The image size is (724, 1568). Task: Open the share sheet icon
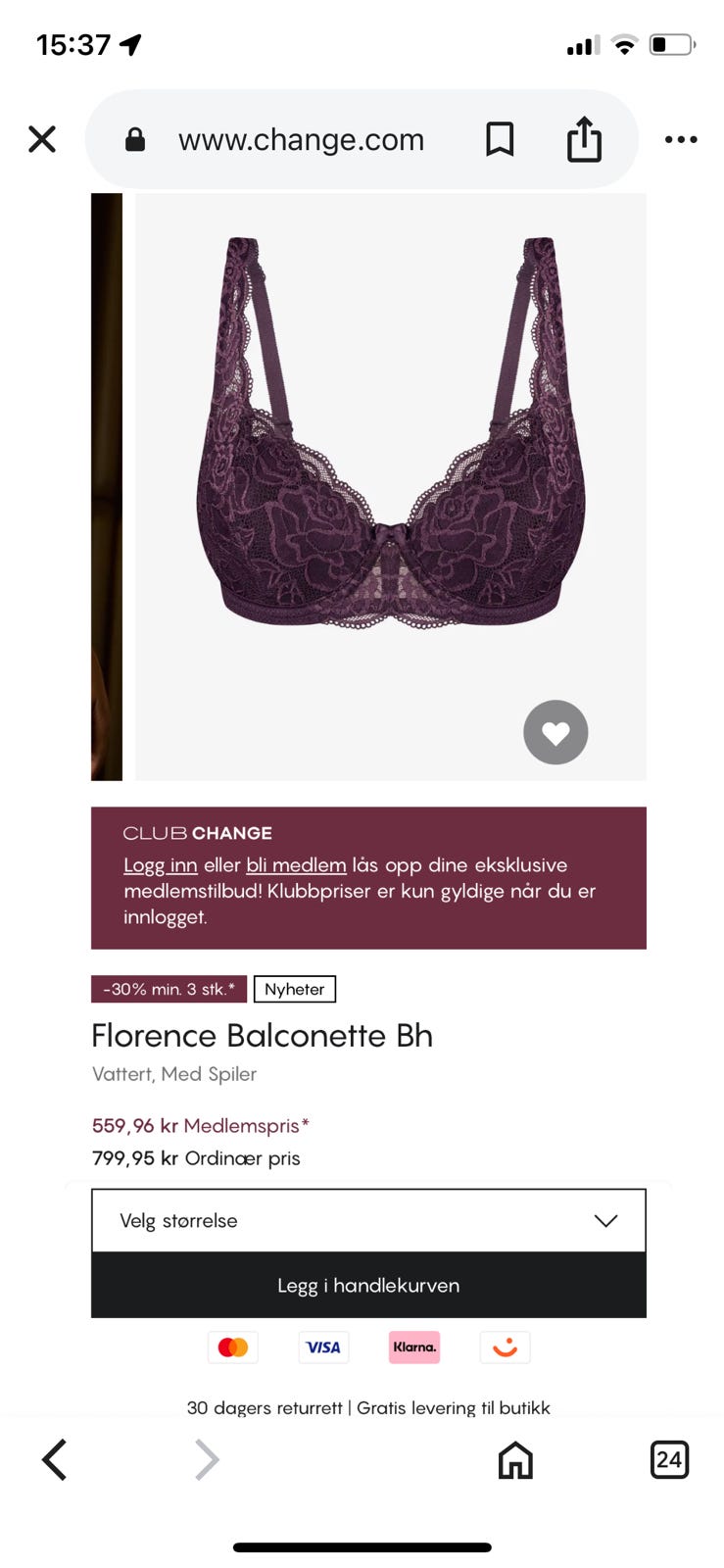tap(584, 139)
